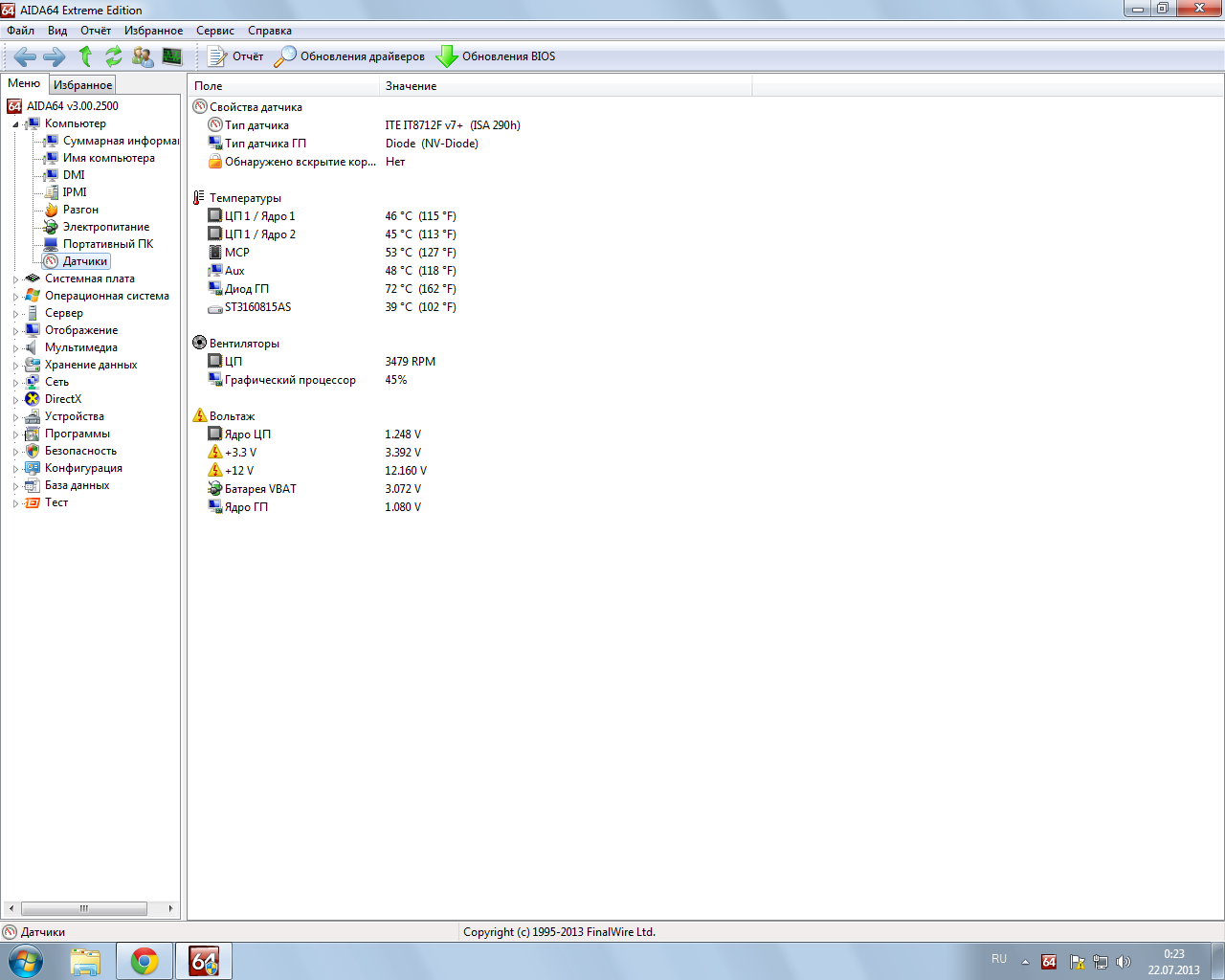Open AIDA64 from the Windows taskbar
Viewport: 1225px width, 980px height.
pyautogui.click(x=204, y=961)
